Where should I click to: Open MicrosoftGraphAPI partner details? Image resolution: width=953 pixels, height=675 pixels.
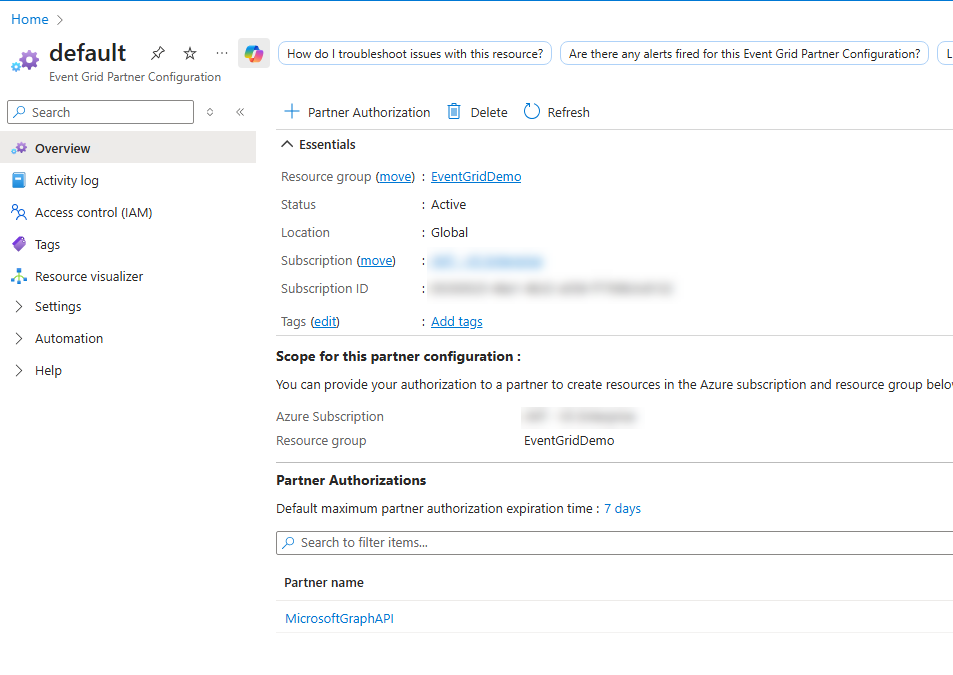click(338, 618)
